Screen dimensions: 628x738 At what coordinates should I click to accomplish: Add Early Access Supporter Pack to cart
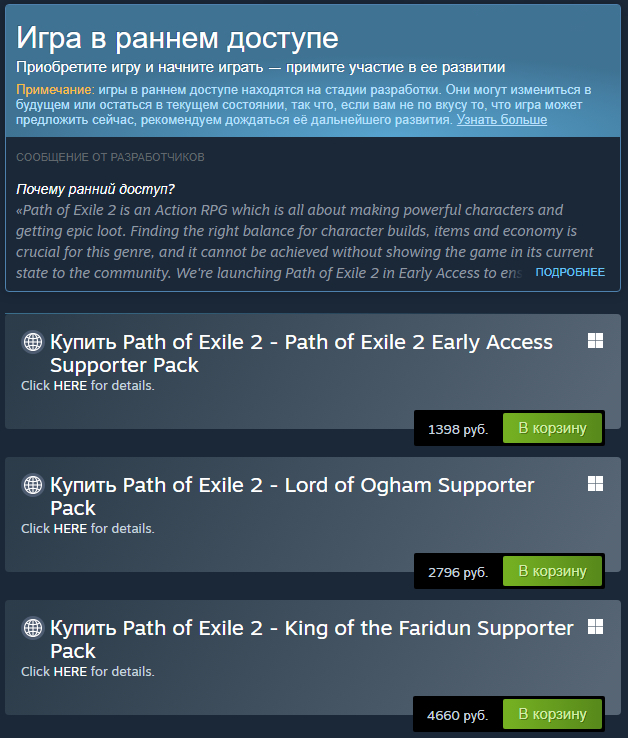pyautogui.click(x=552, y=429)
